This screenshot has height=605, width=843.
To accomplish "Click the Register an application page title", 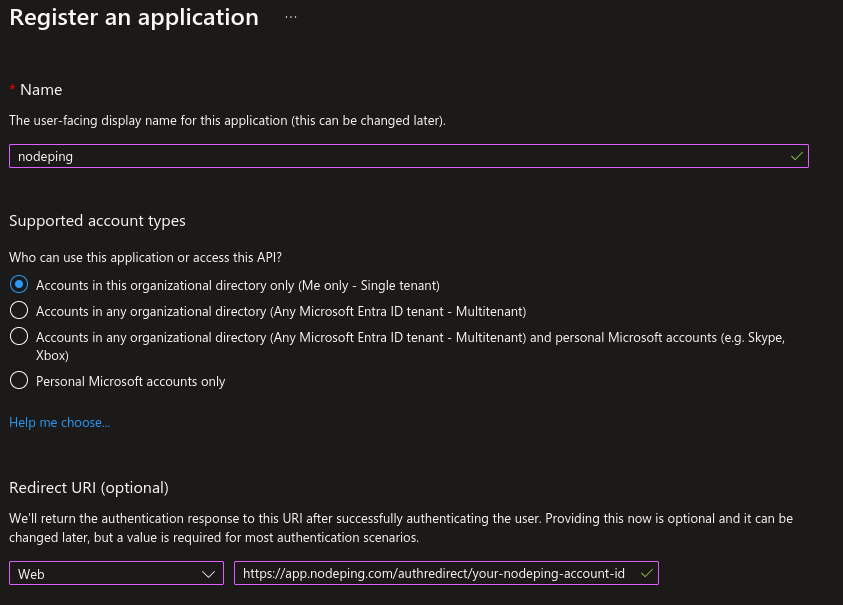I will point(134,18).
